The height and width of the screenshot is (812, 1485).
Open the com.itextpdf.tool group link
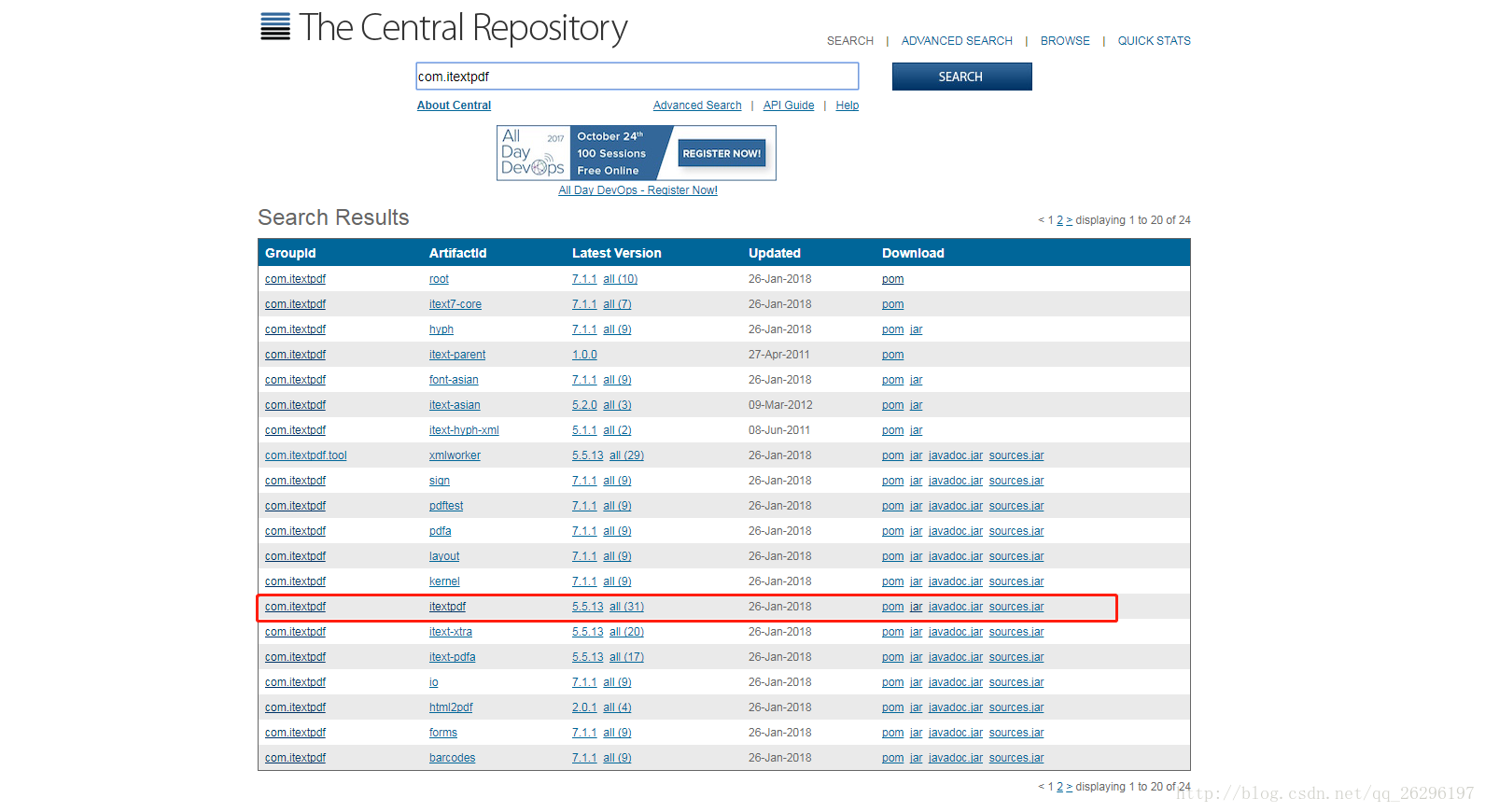(305, 455)
